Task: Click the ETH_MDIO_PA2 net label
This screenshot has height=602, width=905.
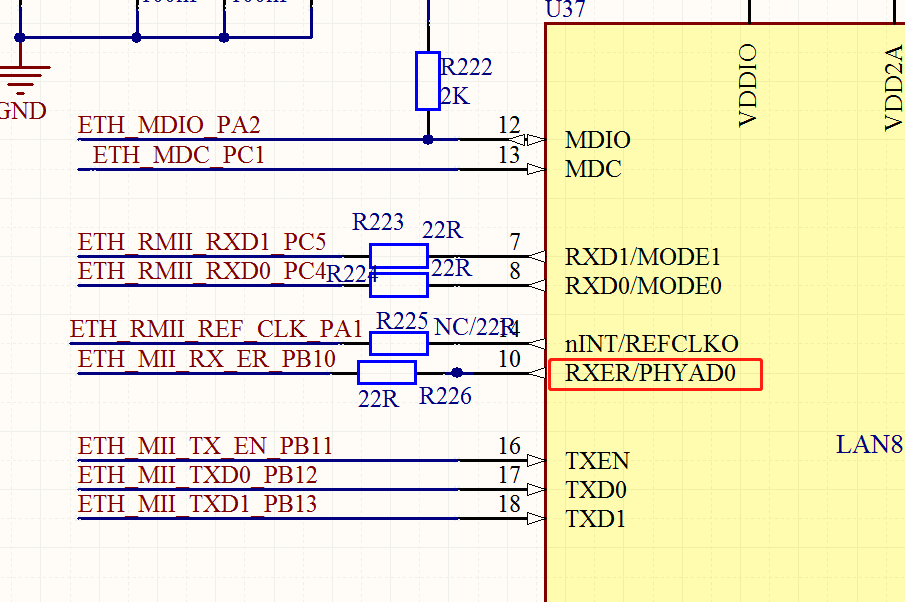Action: click(x=170, y=125)
